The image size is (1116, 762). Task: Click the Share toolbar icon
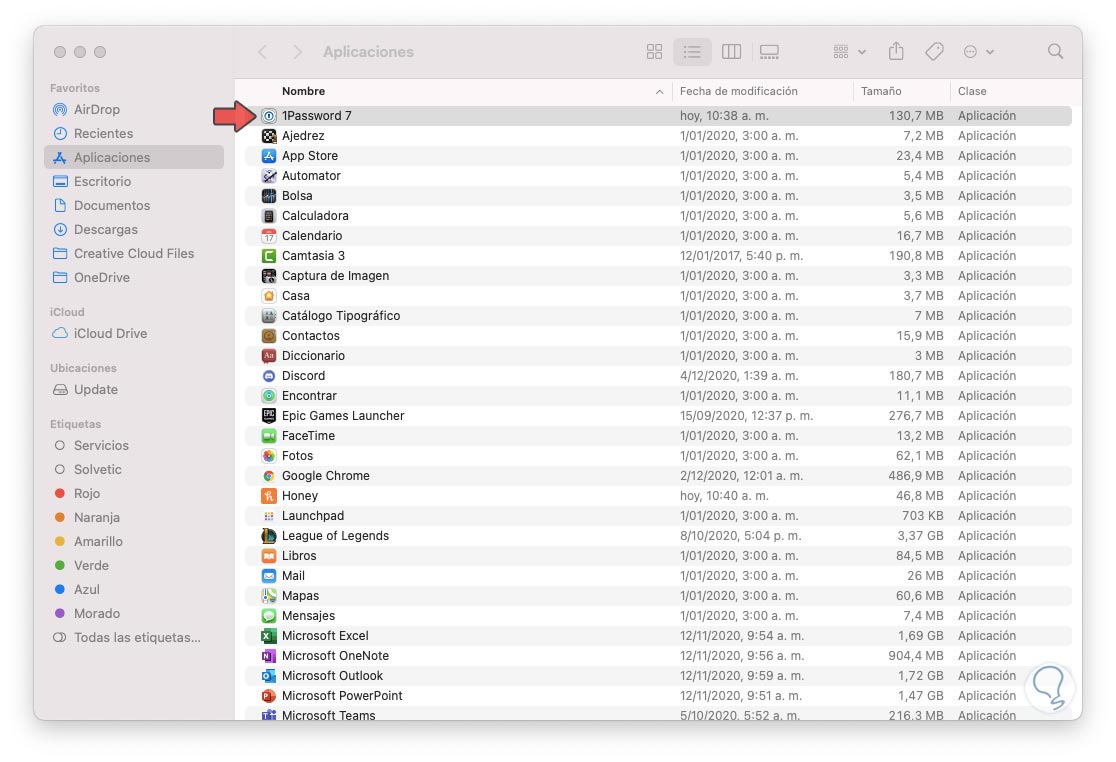coord(896,51)
